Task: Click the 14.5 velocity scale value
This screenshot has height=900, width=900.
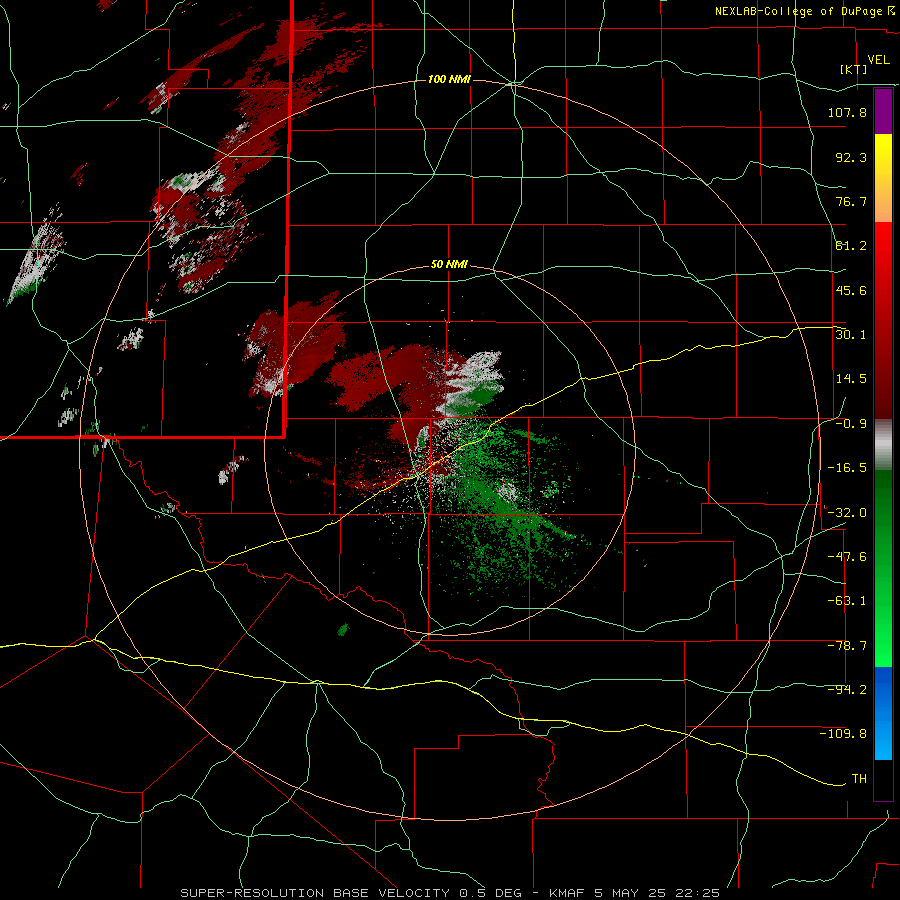Action: [x=851, y=379]
